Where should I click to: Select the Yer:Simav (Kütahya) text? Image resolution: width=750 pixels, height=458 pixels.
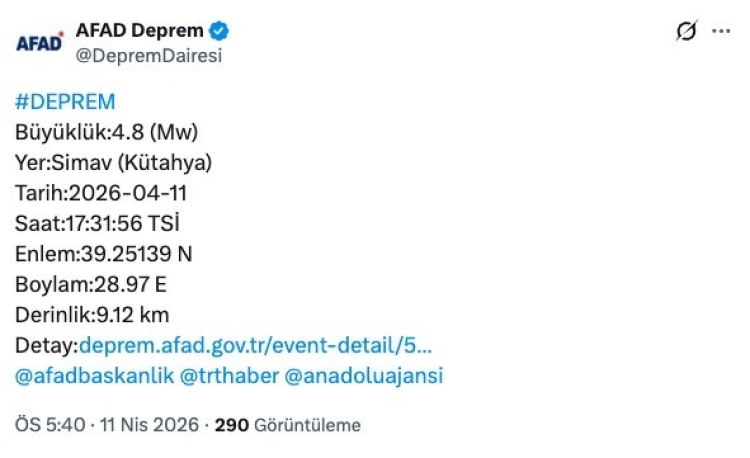113,163
